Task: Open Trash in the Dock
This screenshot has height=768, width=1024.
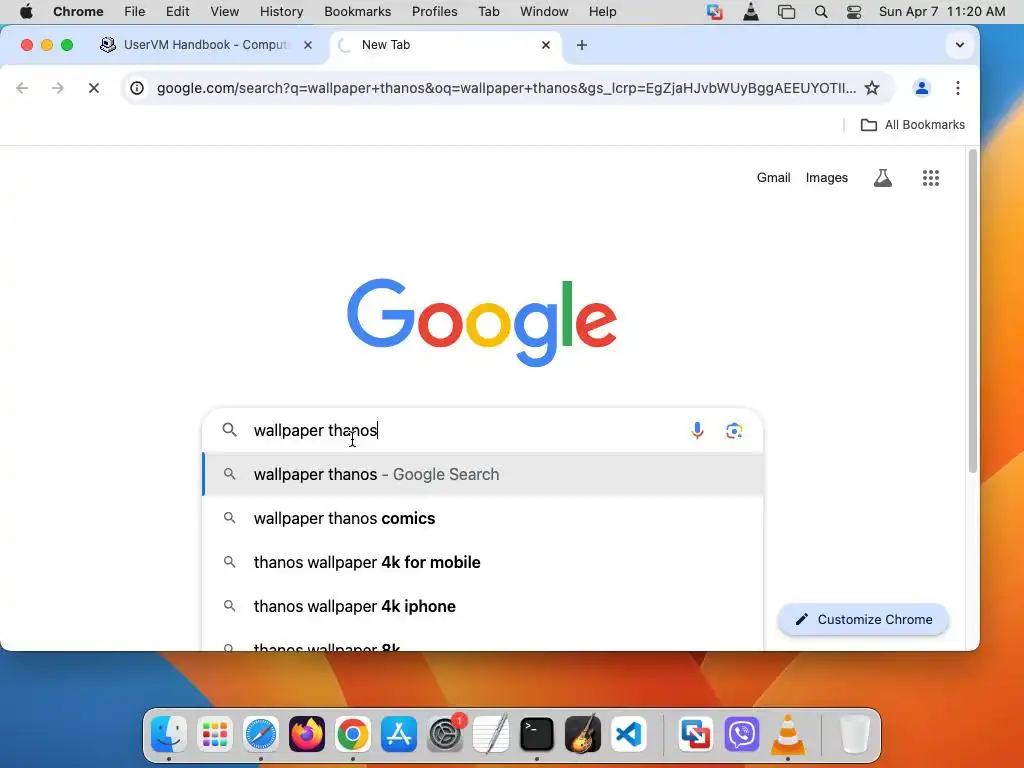Action: [x=854, y=734]
